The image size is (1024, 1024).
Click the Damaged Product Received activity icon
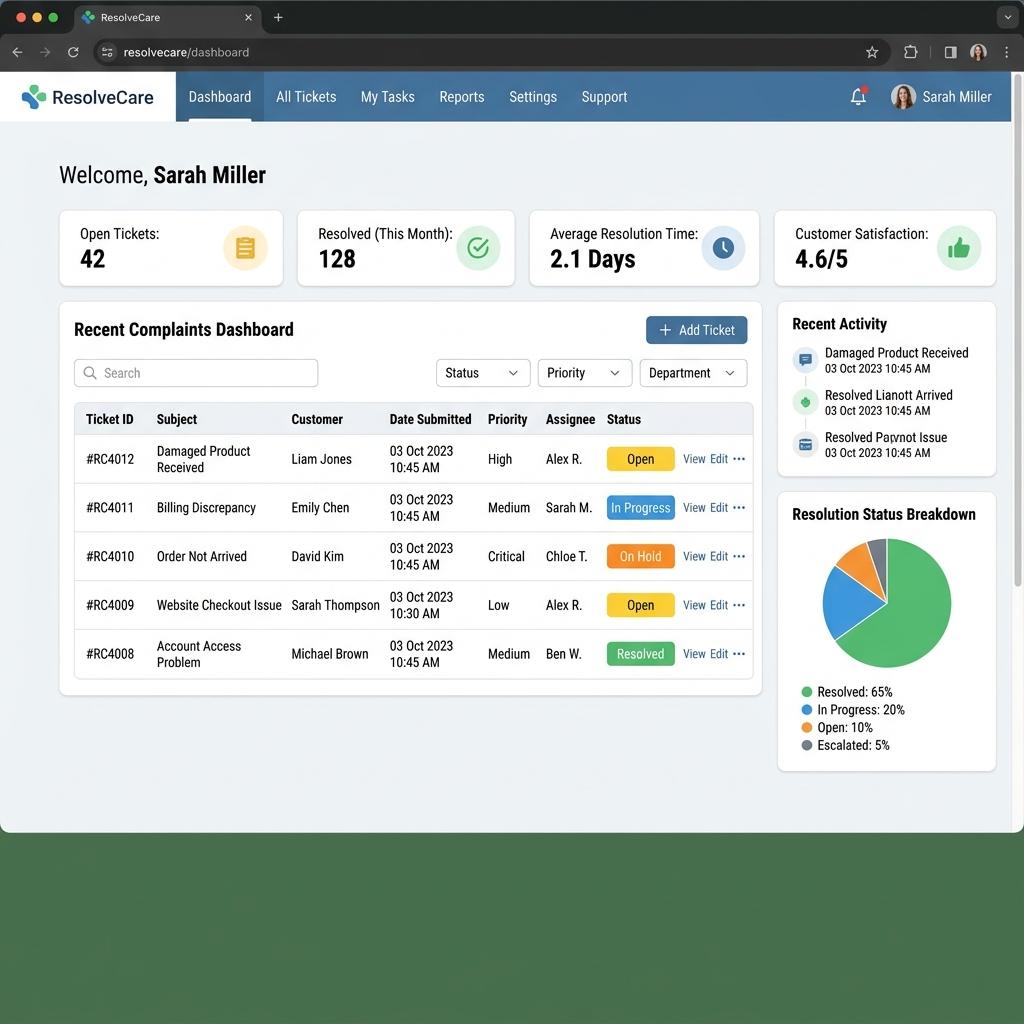(805, 360)
